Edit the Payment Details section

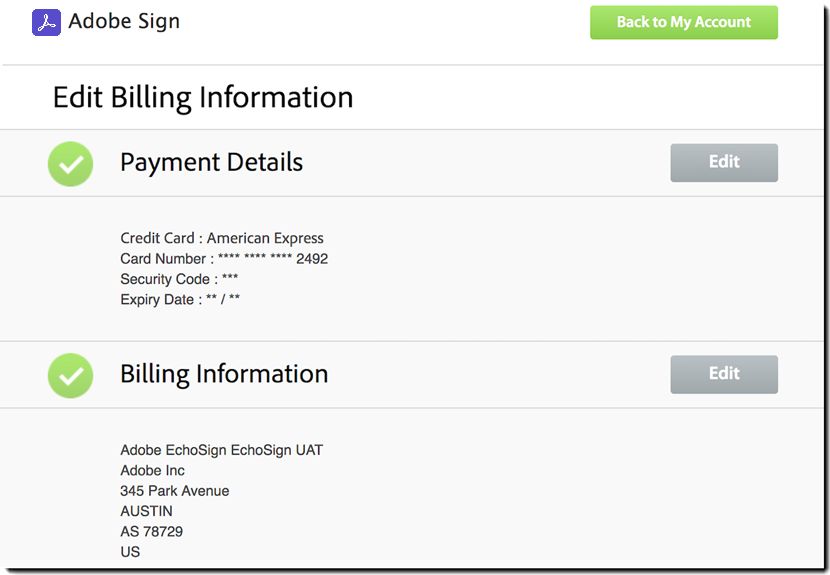coord(723,162)
